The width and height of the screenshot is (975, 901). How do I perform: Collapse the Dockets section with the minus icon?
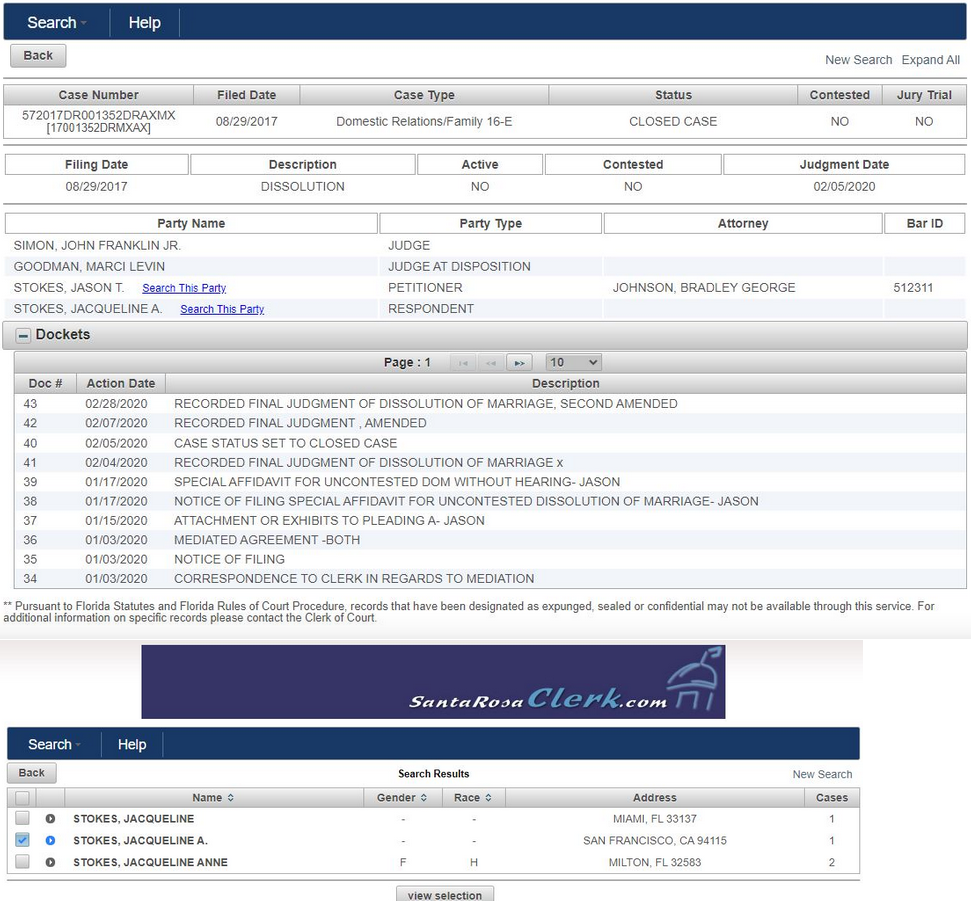(x=23, y=336)
